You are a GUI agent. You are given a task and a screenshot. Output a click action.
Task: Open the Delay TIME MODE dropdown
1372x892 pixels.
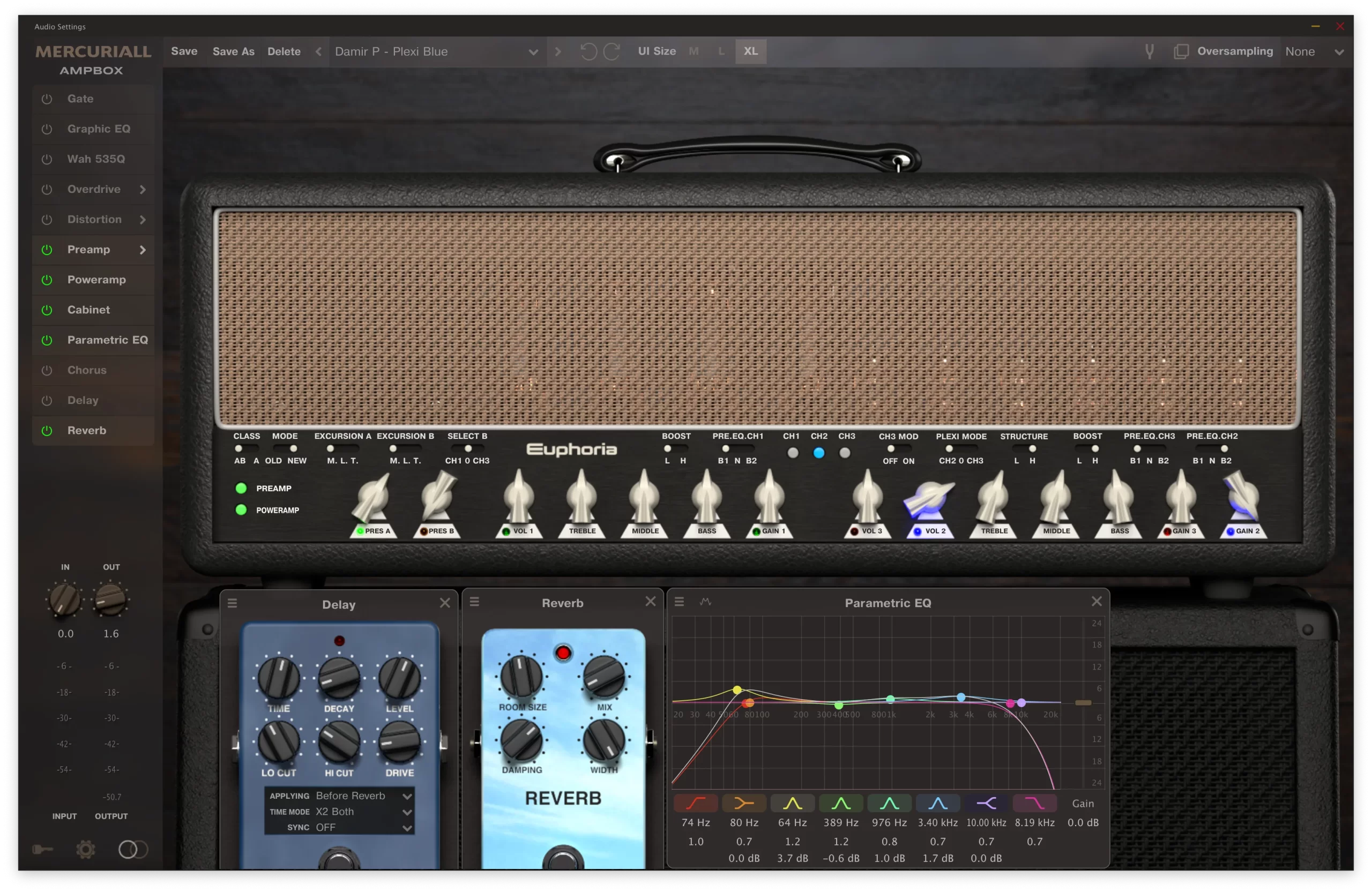pyautogui.click(x=364, y=811)
